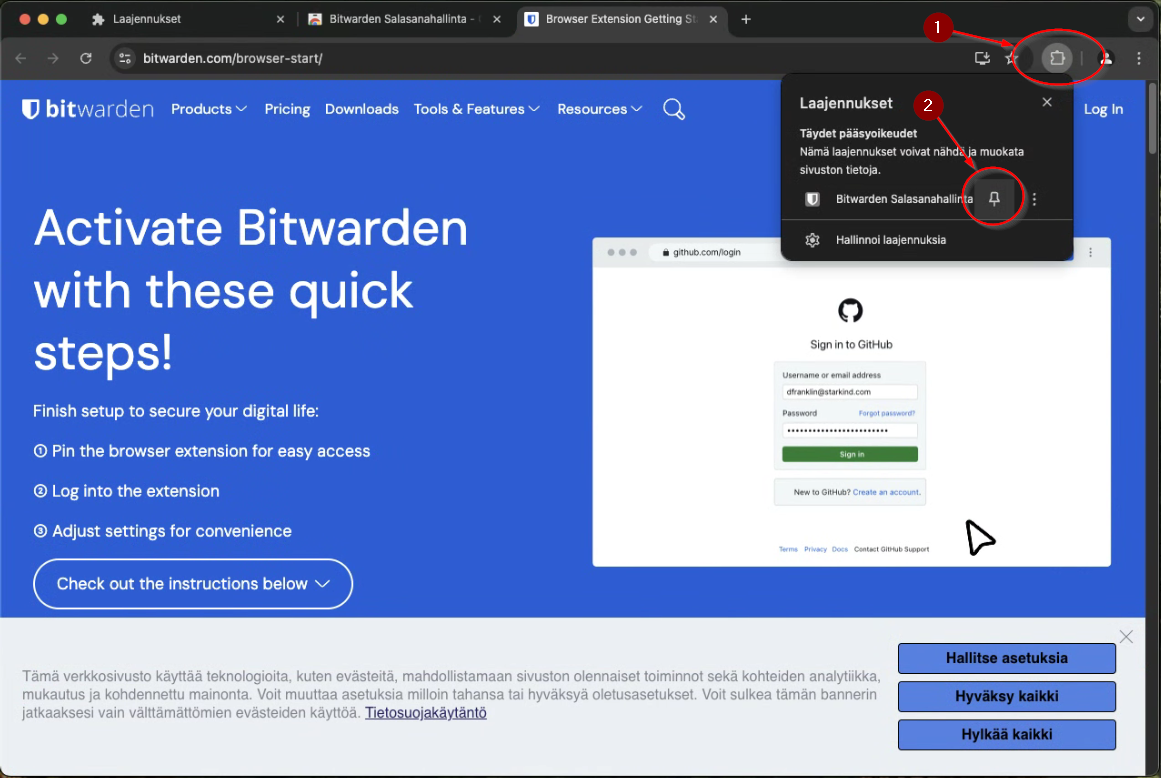Click the gear icon next to Hallinnoi laajennuksia
1161x778 pixels.
tap(812, 240)
